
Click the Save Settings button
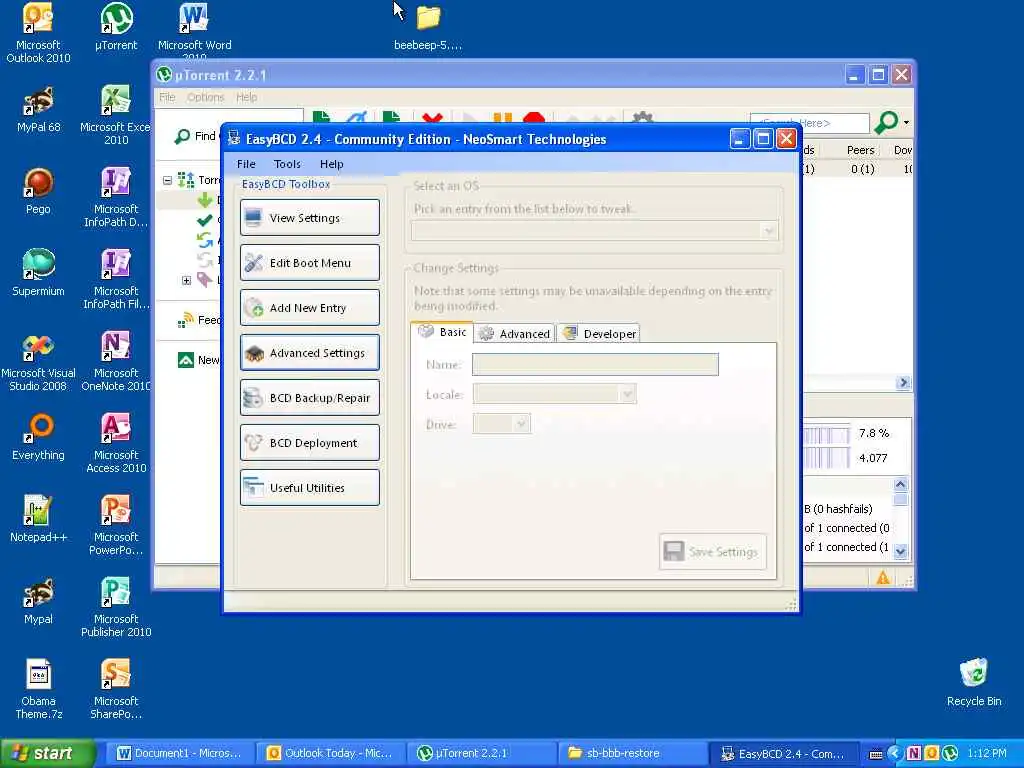point(712,552)
